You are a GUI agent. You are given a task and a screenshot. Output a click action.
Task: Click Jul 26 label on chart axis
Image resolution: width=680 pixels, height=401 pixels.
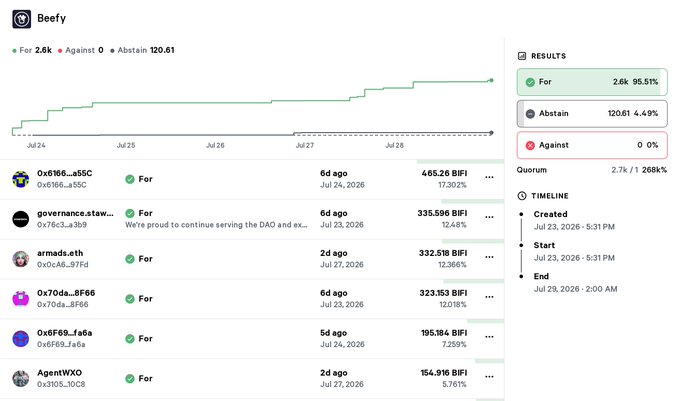coord(215,145)
